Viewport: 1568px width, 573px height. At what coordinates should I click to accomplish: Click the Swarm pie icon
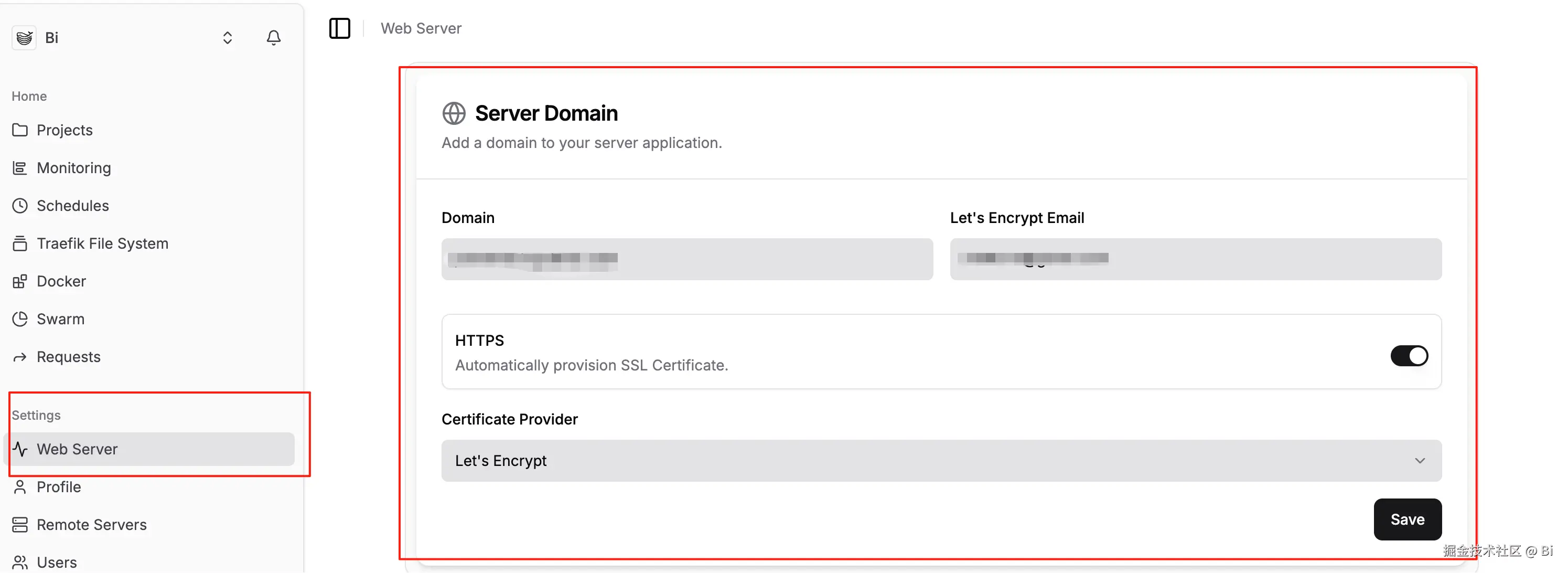(20, 319)
